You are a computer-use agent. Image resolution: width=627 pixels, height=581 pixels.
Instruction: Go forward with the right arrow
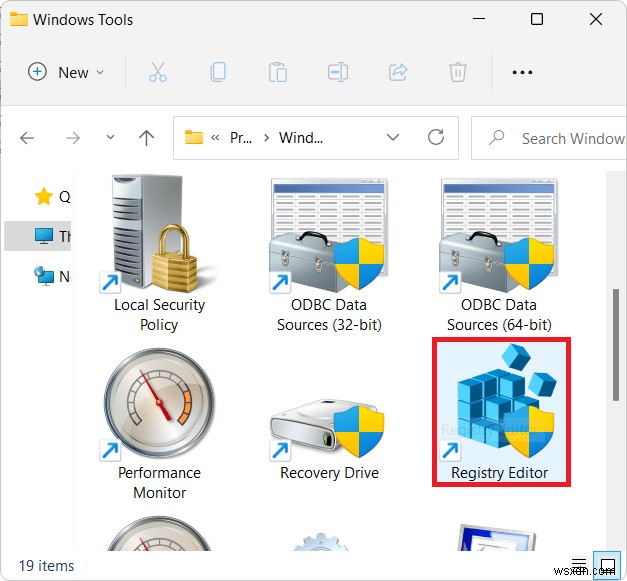click(x=73, y=138)
